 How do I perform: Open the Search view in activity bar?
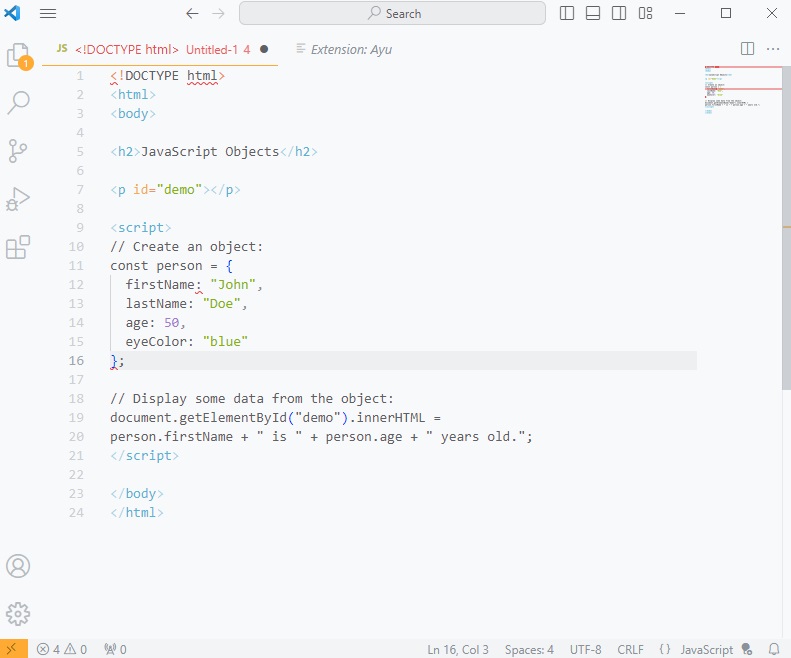point(18,102)
